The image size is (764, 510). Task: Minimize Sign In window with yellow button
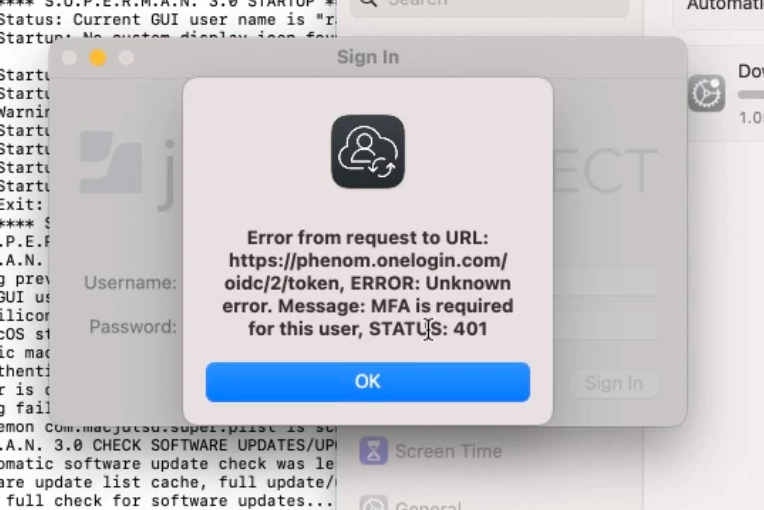(x=98, y=57)
